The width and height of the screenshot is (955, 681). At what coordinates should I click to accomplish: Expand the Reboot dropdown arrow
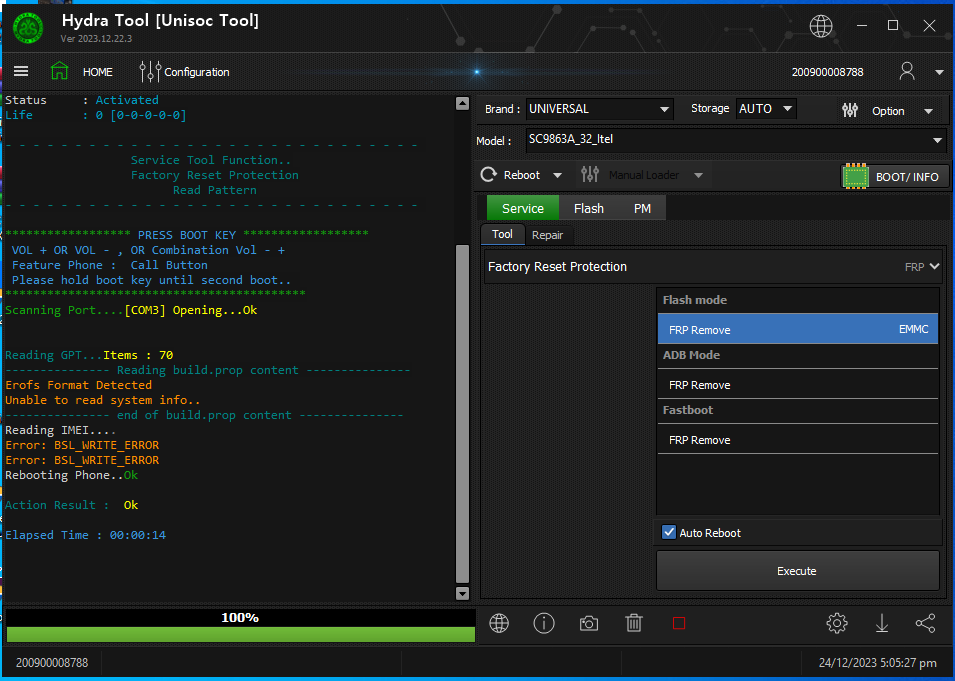click(x=557, y=175)
